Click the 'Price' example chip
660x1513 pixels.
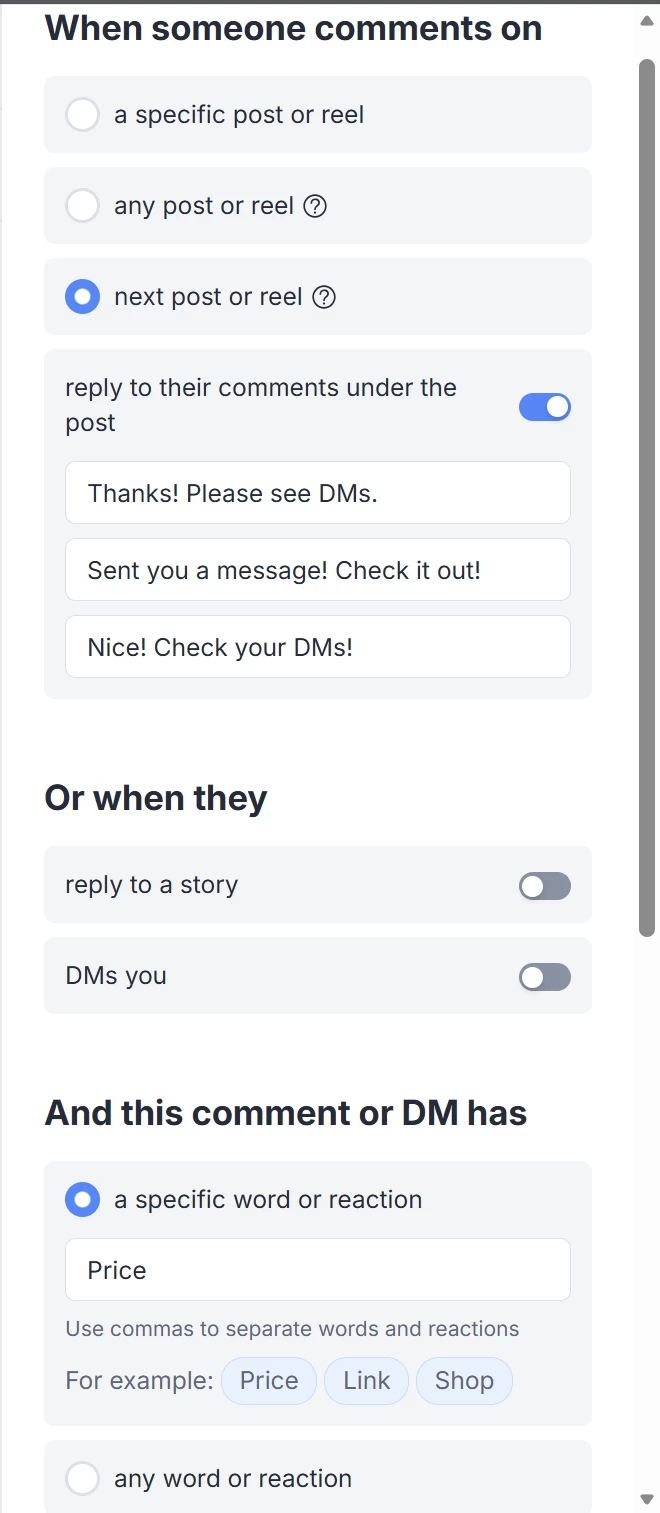coord(269,1380)
